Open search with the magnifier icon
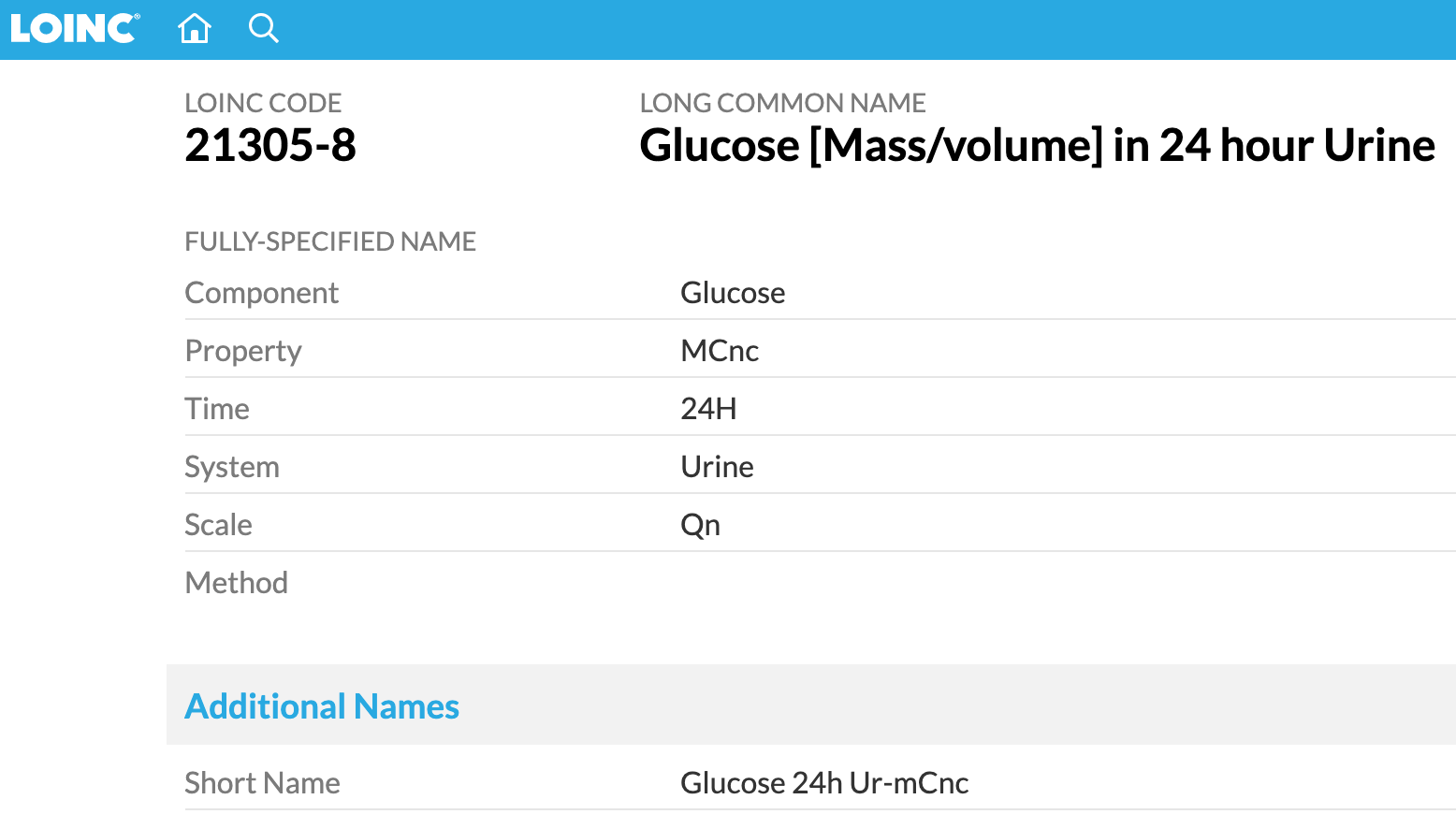Viewport: 1456px width, 814px height. (263, 28)
